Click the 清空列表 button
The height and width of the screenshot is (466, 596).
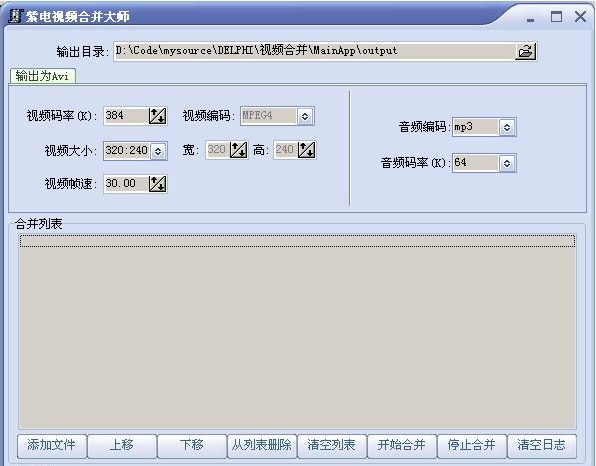pos(331,445)
